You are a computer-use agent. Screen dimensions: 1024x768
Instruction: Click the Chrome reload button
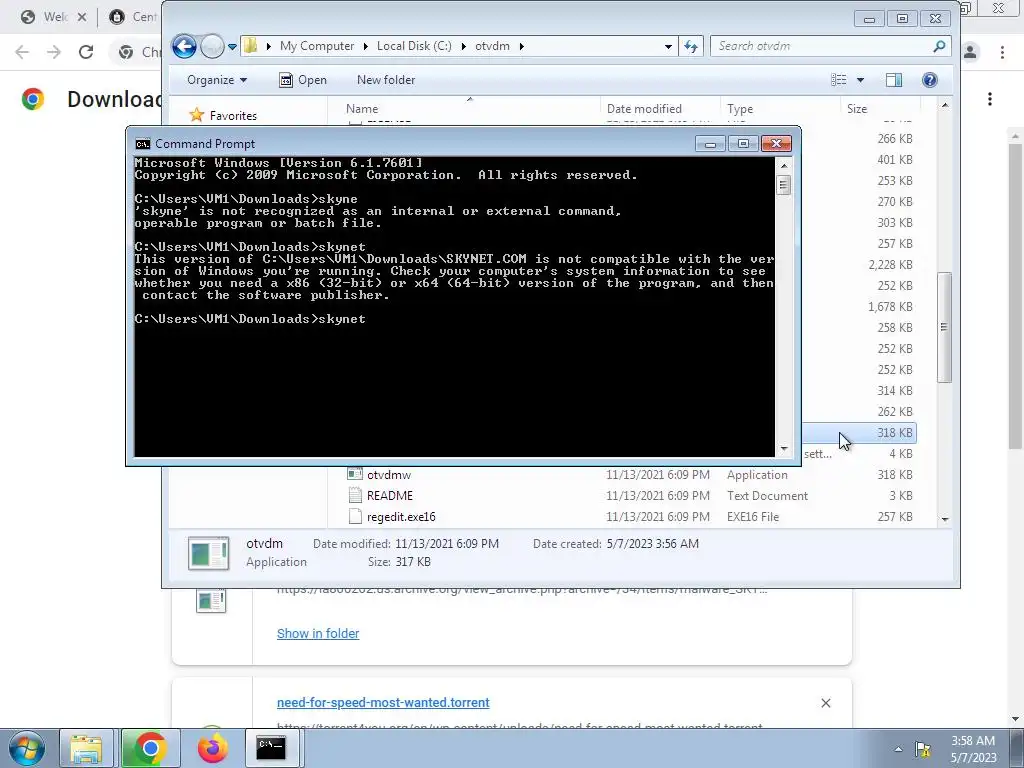click(86, 52)
